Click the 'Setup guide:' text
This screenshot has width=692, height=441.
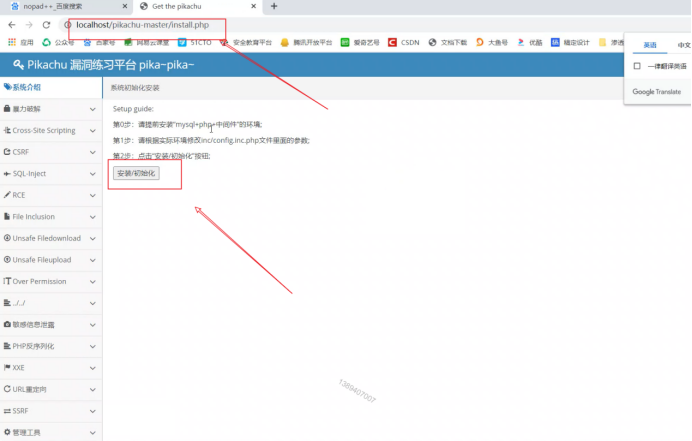(x=133, y=109)
